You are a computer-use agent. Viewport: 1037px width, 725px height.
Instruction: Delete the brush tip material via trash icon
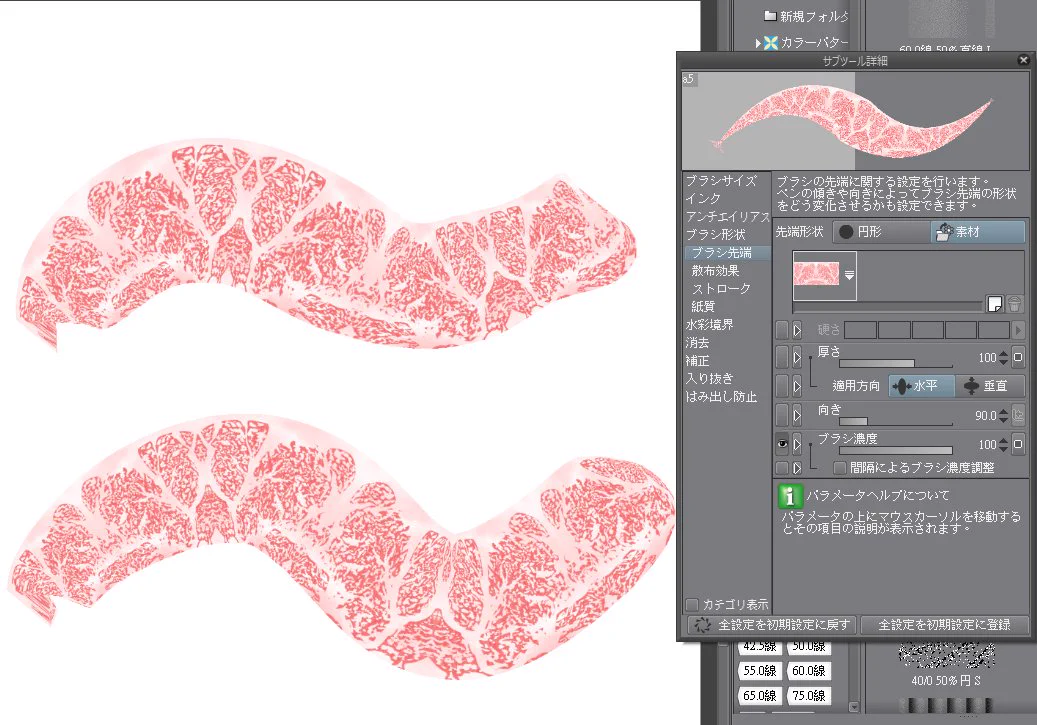[1016, 302]
